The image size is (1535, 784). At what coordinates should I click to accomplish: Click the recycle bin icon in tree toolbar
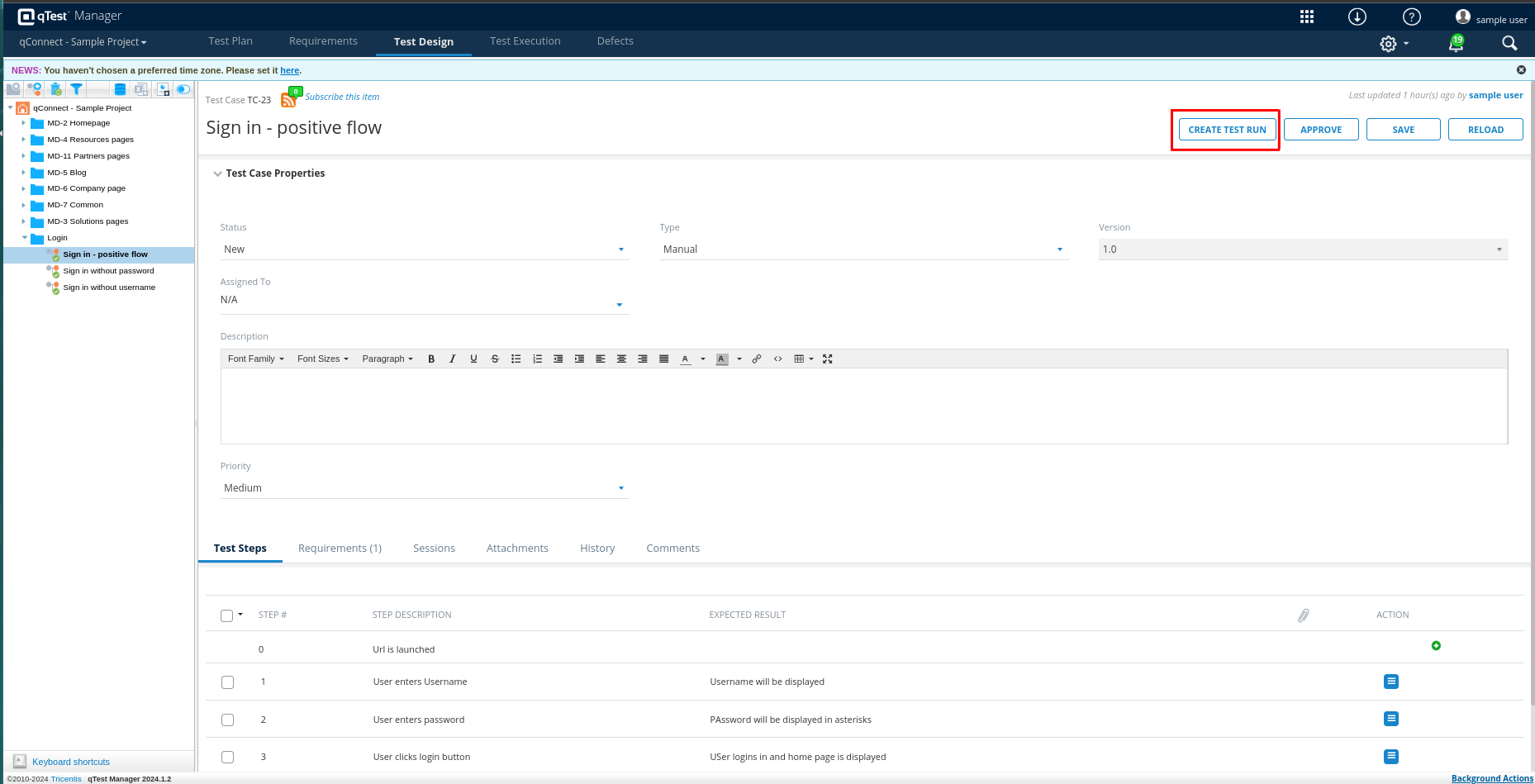tap(55, 89)
